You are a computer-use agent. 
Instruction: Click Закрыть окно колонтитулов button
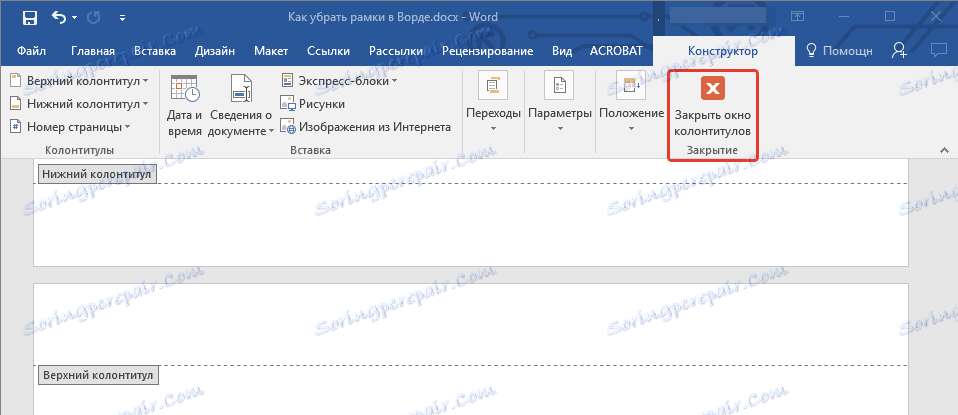pyautogui.click(x=712, y=106)
